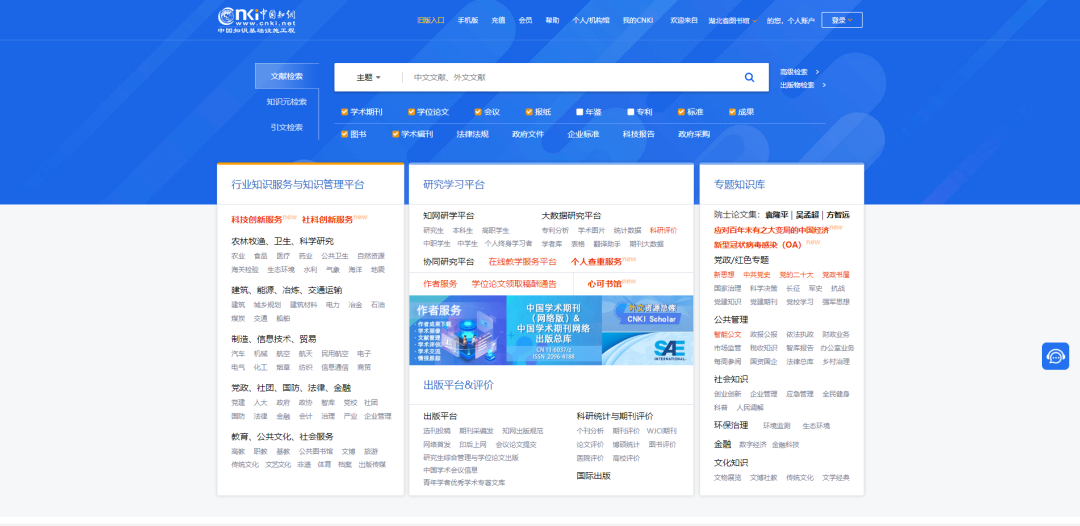Open 心可书馆 link
Screen dimensions: 1080x526
click(x=604, y=284)
